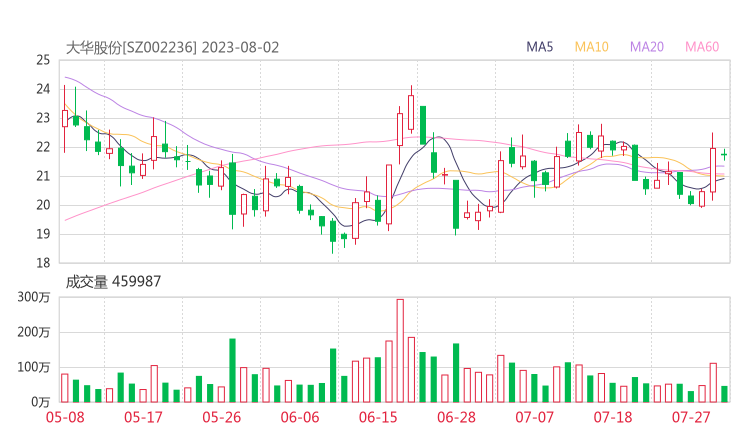Click the 07-07 date label

coord(534,417)
